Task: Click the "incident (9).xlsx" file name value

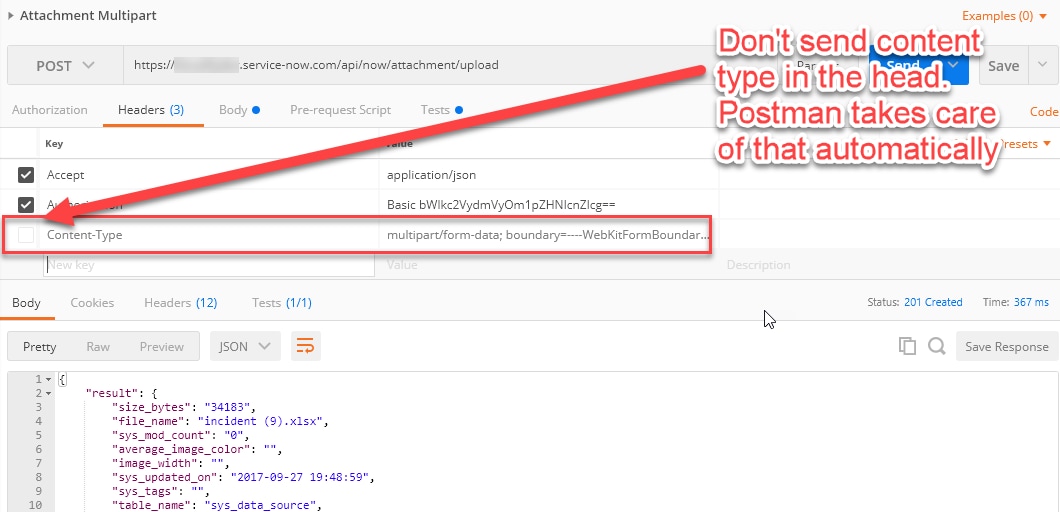Action: point(258,421)
